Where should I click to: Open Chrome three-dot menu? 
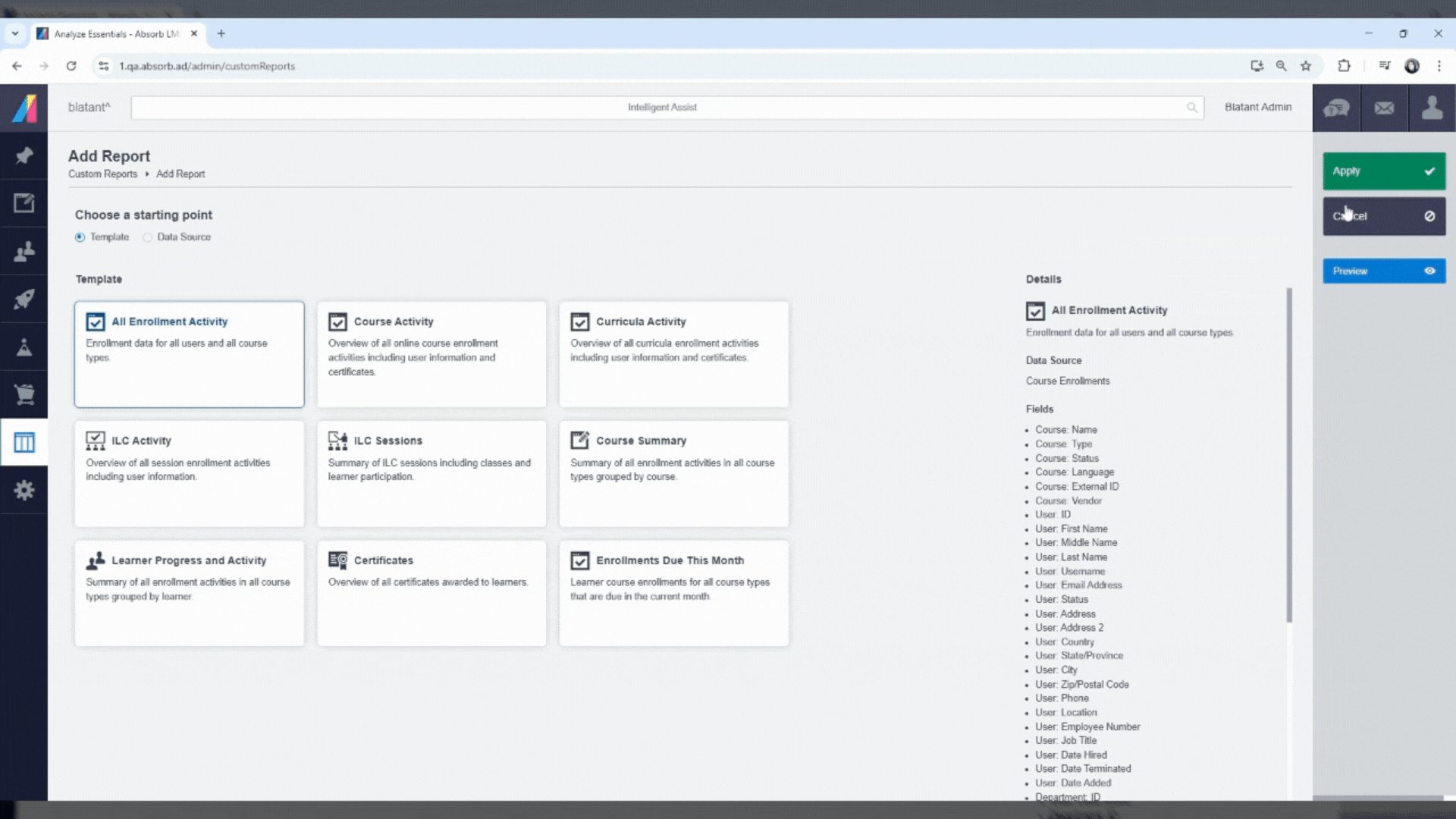click(x=1439, y=66)
